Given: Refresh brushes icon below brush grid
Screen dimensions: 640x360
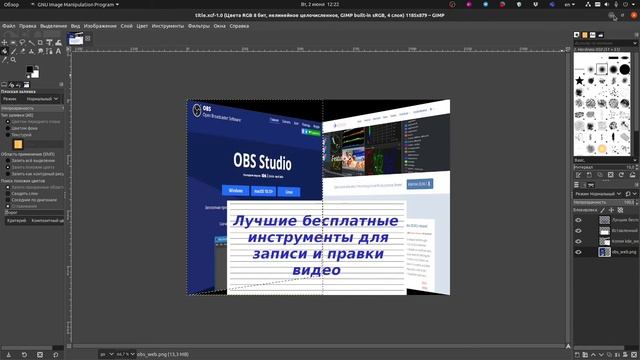Looking at the screenshot, I should 622,175.
